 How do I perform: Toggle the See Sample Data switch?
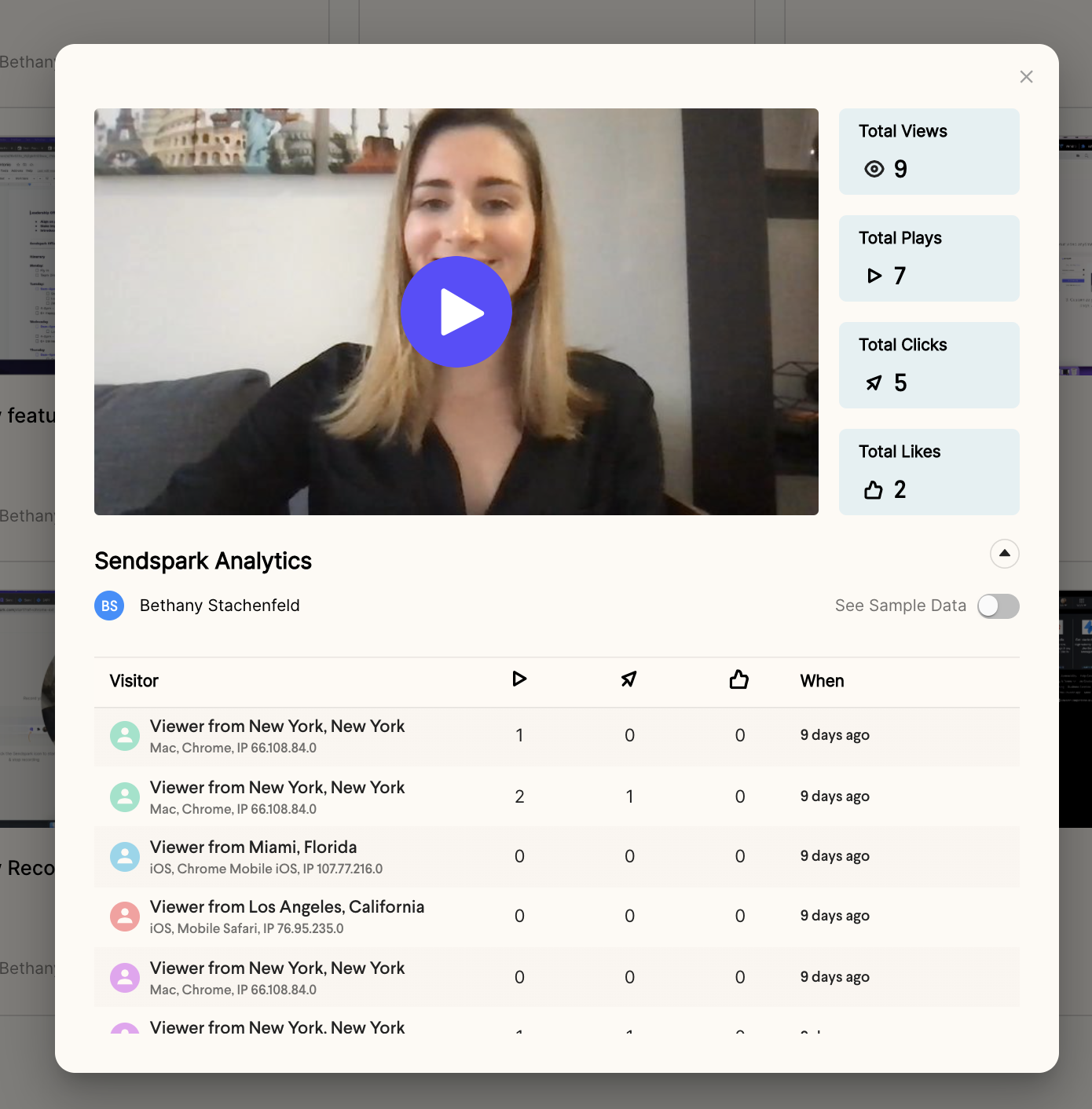[999, 606]
